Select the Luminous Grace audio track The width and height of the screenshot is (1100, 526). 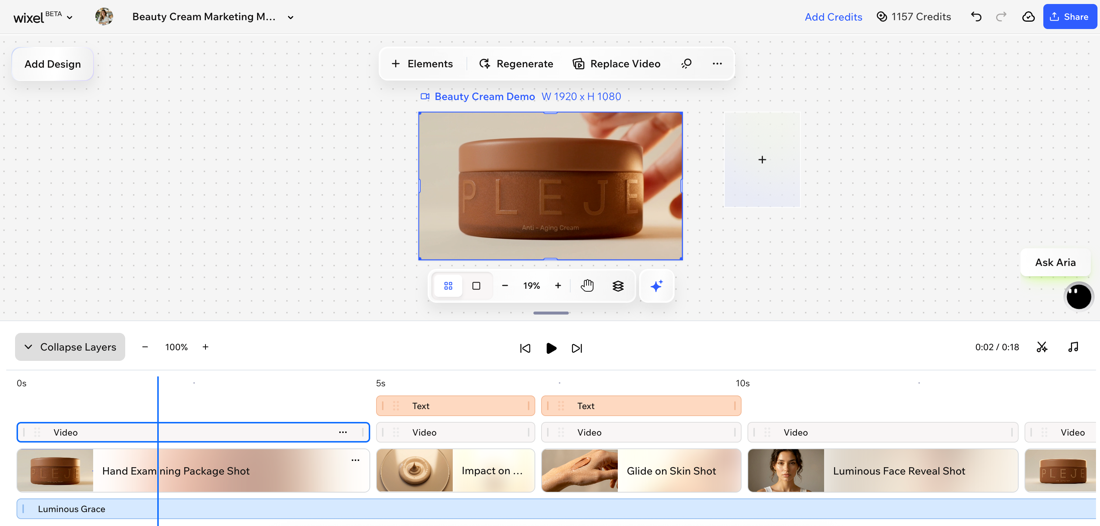pos(558,509)
